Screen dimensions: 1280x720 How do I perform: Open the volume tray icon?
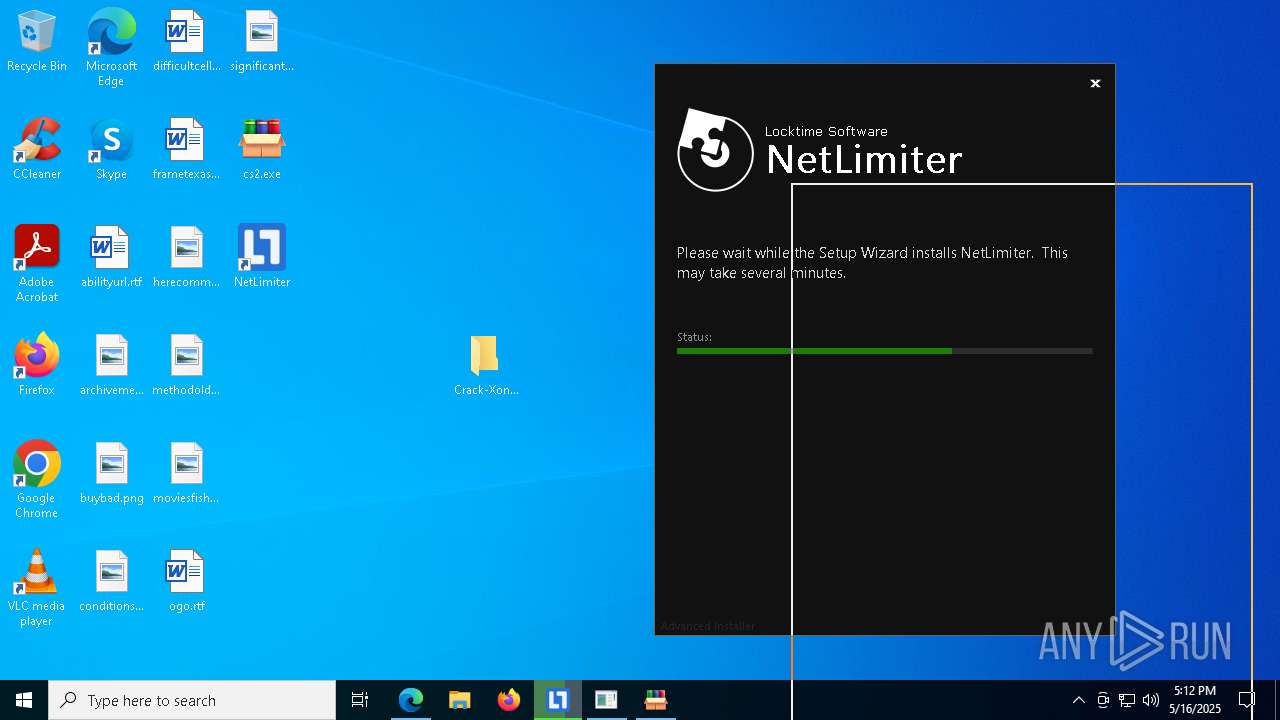pyautogui.click(x=1151, y=700)
